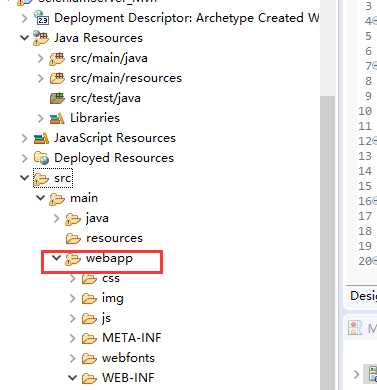377x390 pixels.
Task: Click the JavaScript Resources icon
Action: pyautogui.click(x=41, y=138)
